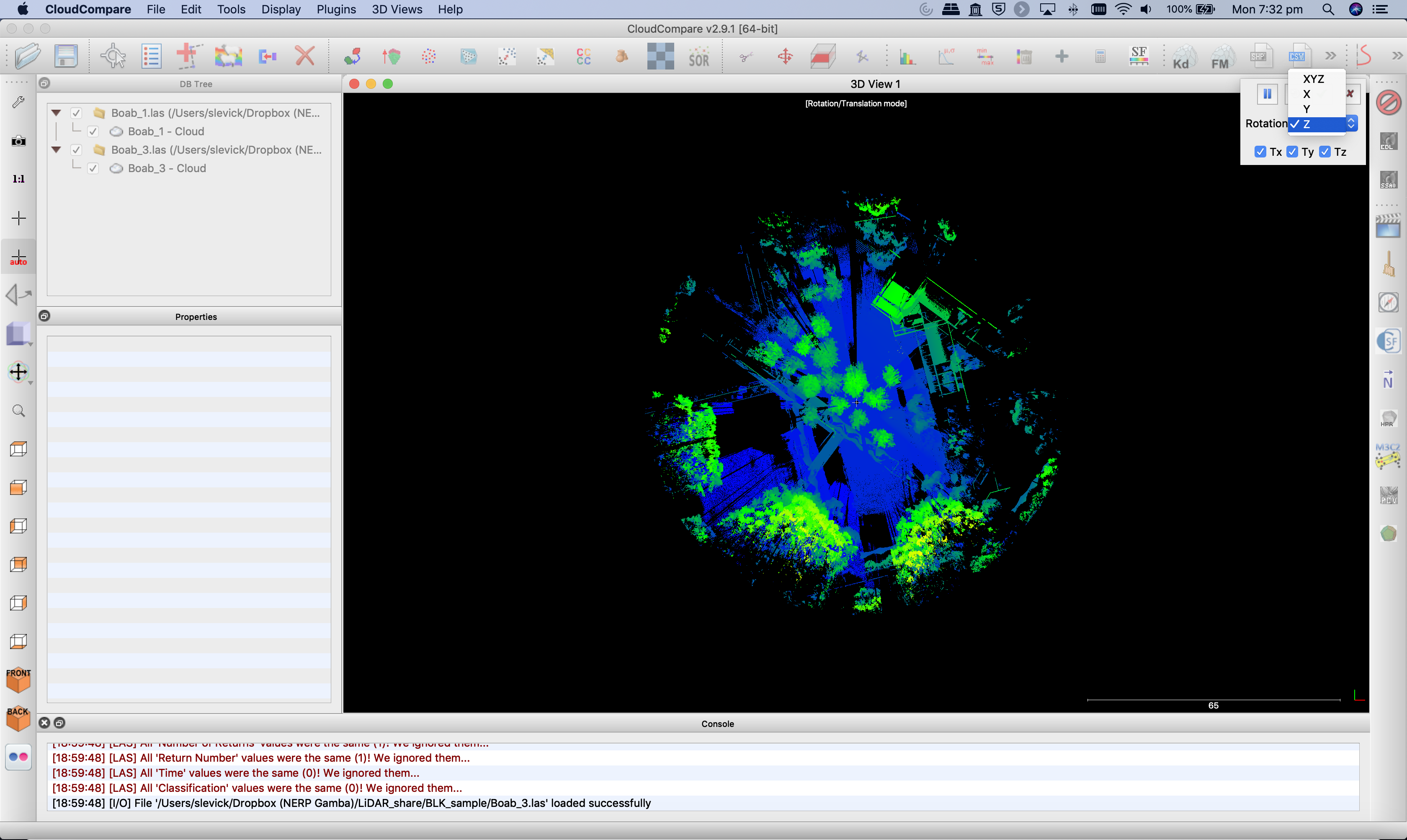This screenshot has width=1407, height=840.
Task: Click the M3C2 plugin icon
Action: point(1388,456)
